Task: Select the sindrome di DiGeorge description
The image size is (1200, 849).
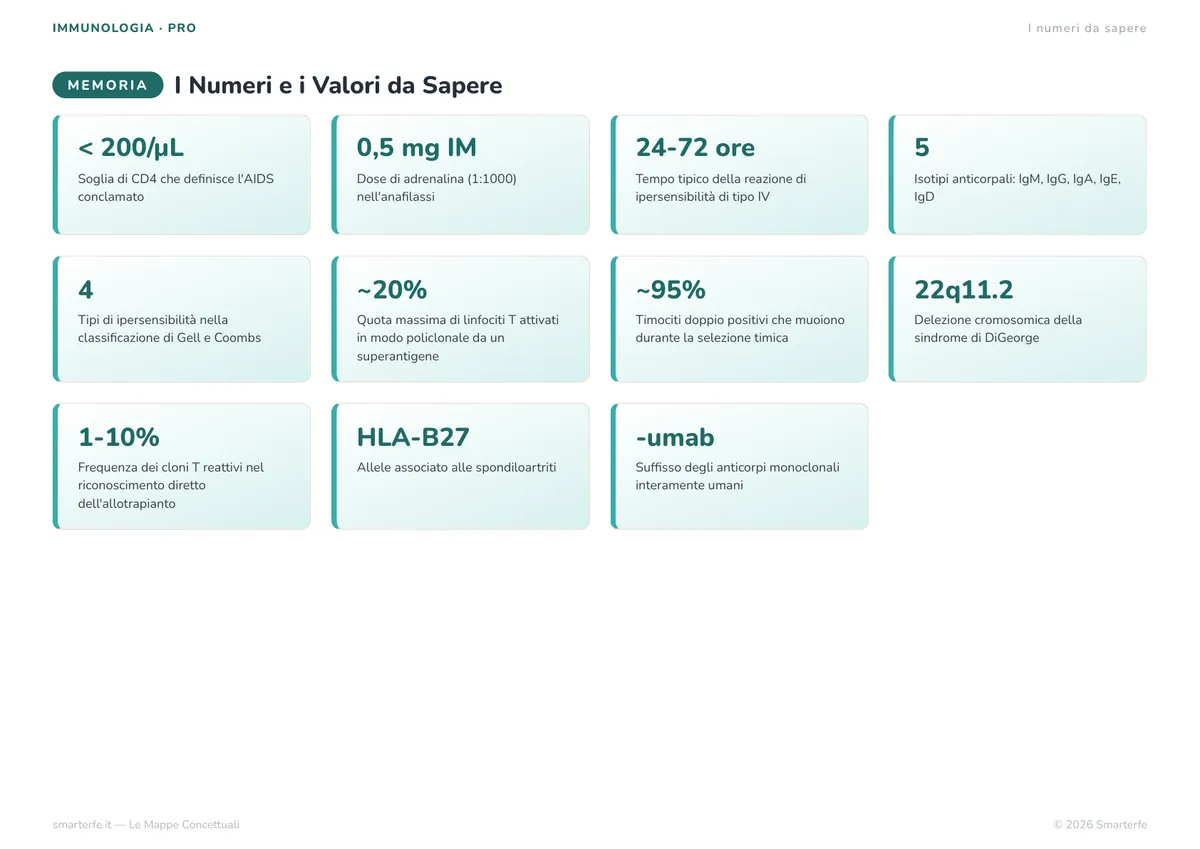Action: [x=998, y=329]
